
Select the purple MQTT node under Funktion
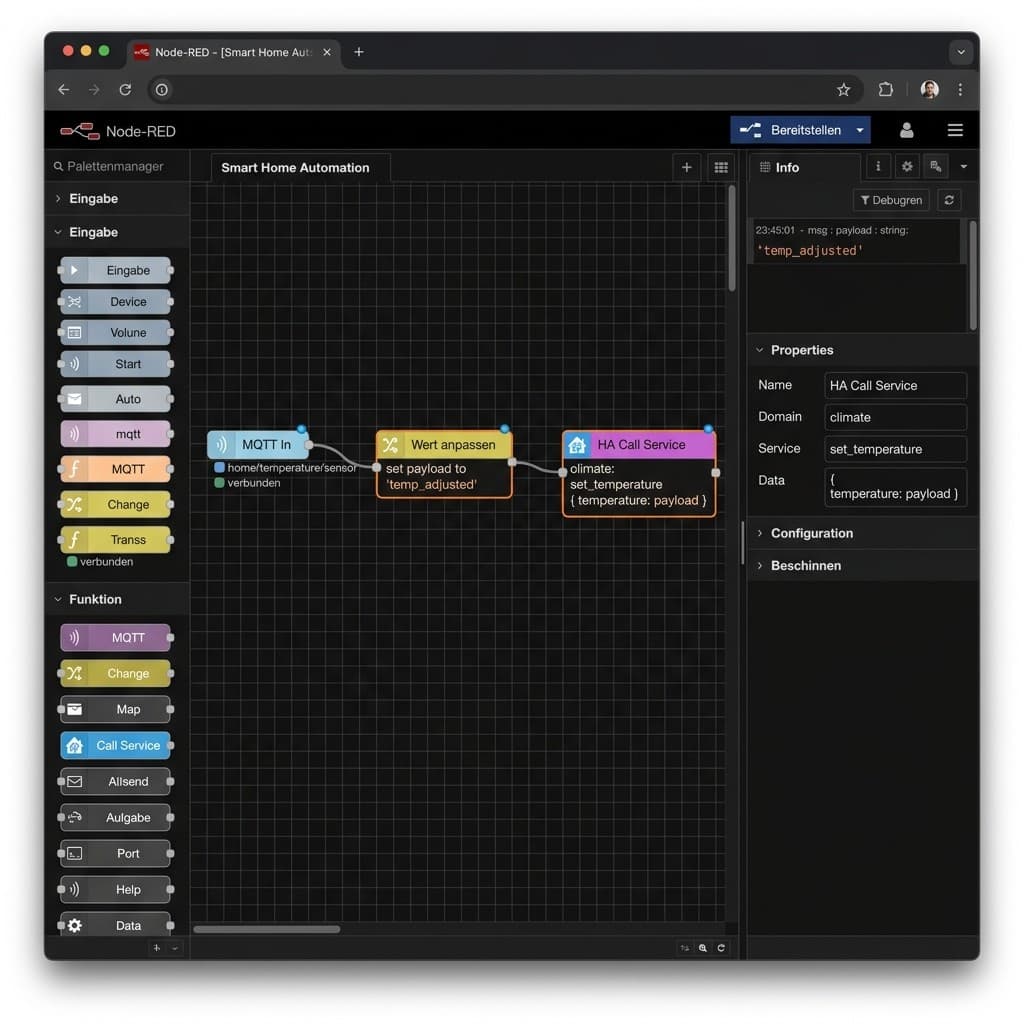pos(116,637)
